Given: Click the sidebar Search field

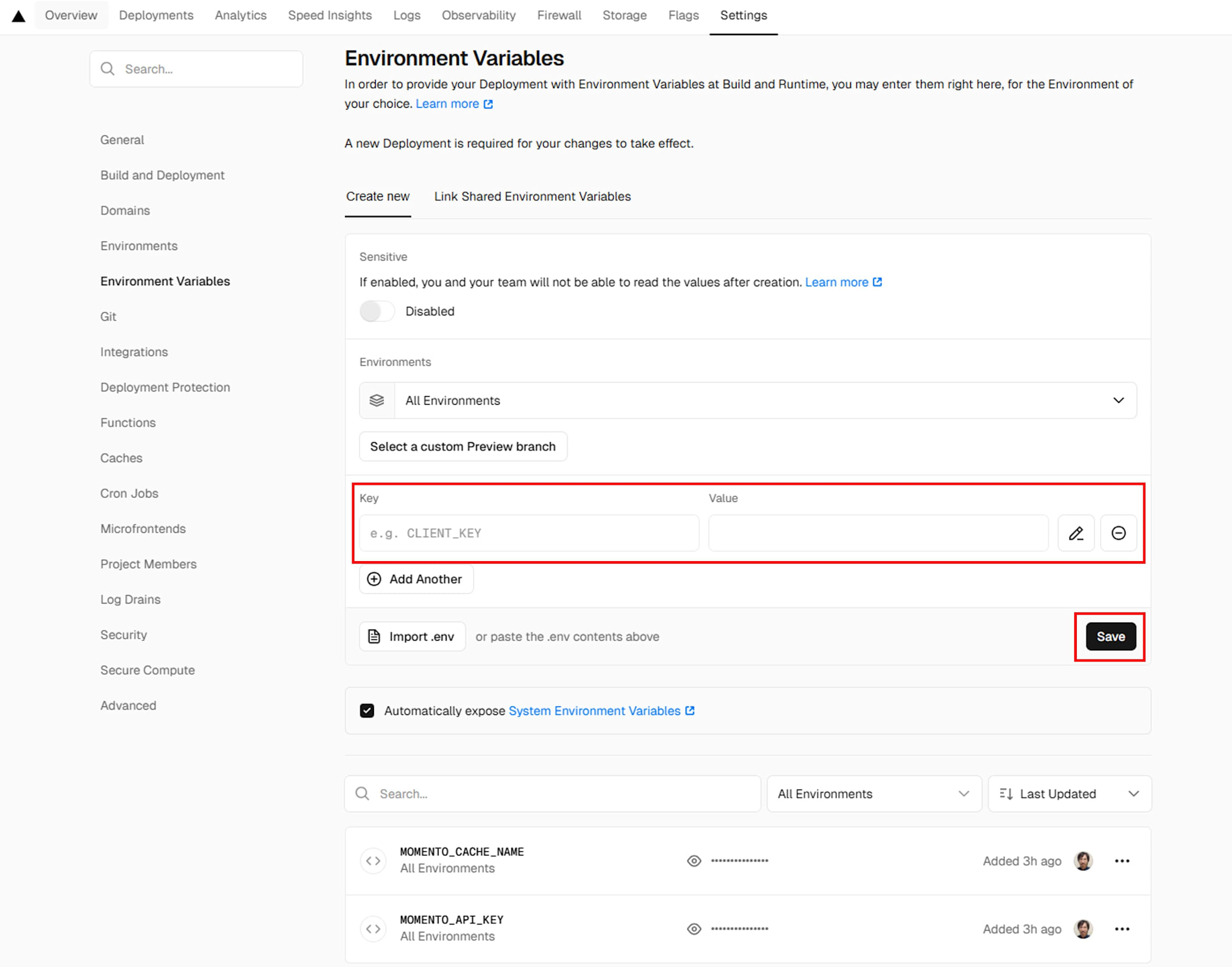Looking at the screenshot, I should click(x=196, y=69).
